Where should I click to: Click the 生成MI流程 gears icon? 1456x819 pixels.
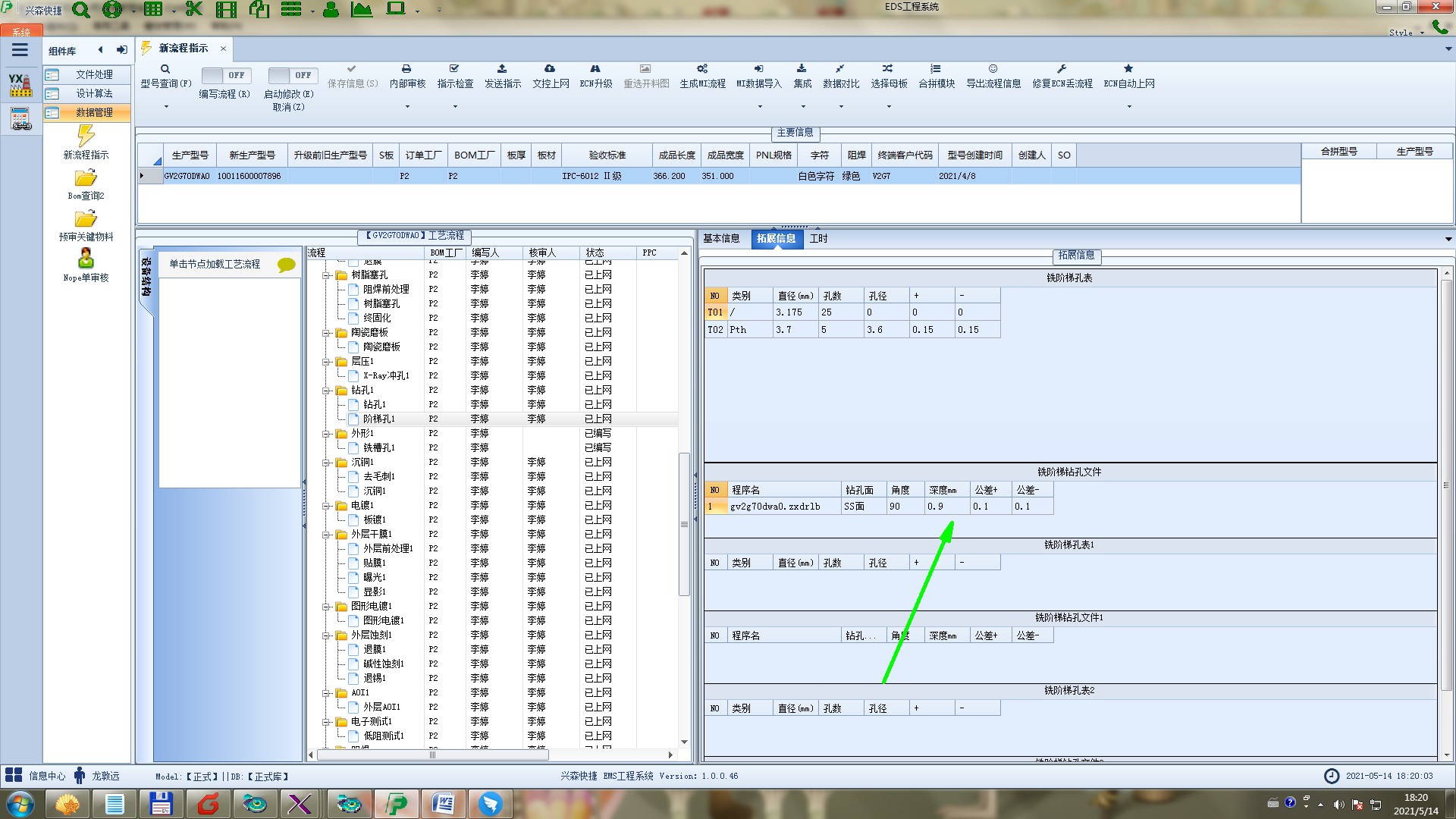702,69
